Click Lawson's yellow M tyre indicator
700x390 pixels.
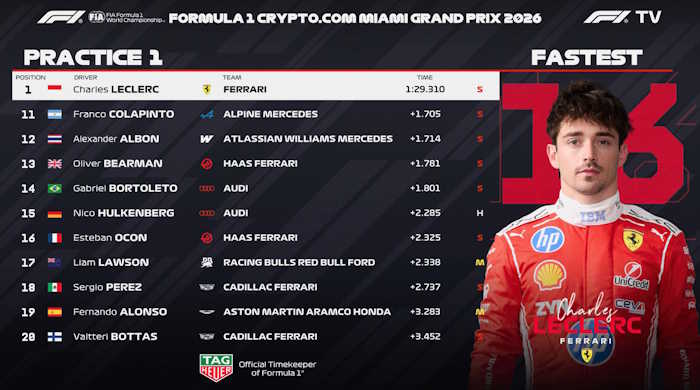tap(479, 262)
